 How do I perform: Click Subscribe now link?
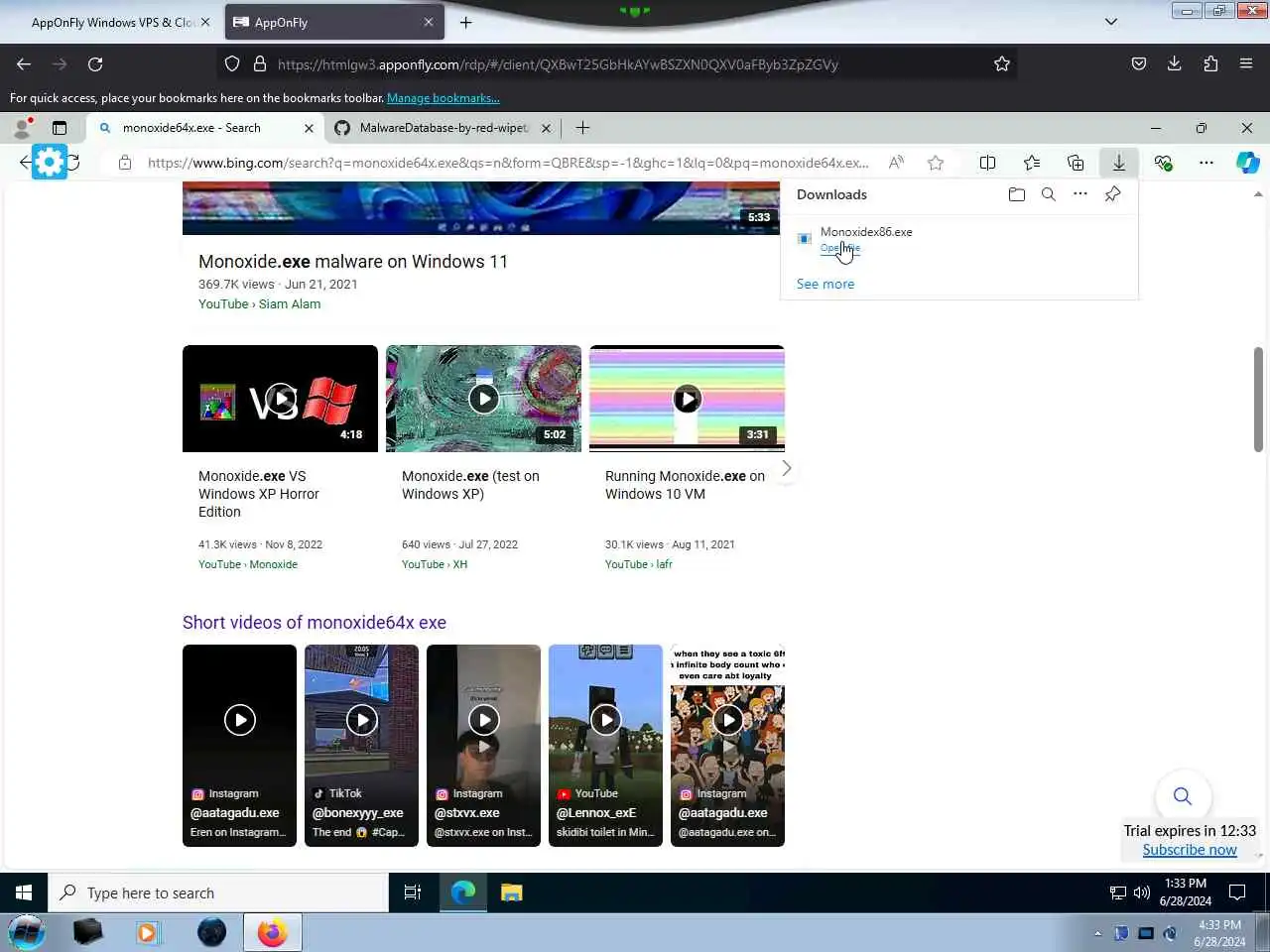click(1190, 850)
